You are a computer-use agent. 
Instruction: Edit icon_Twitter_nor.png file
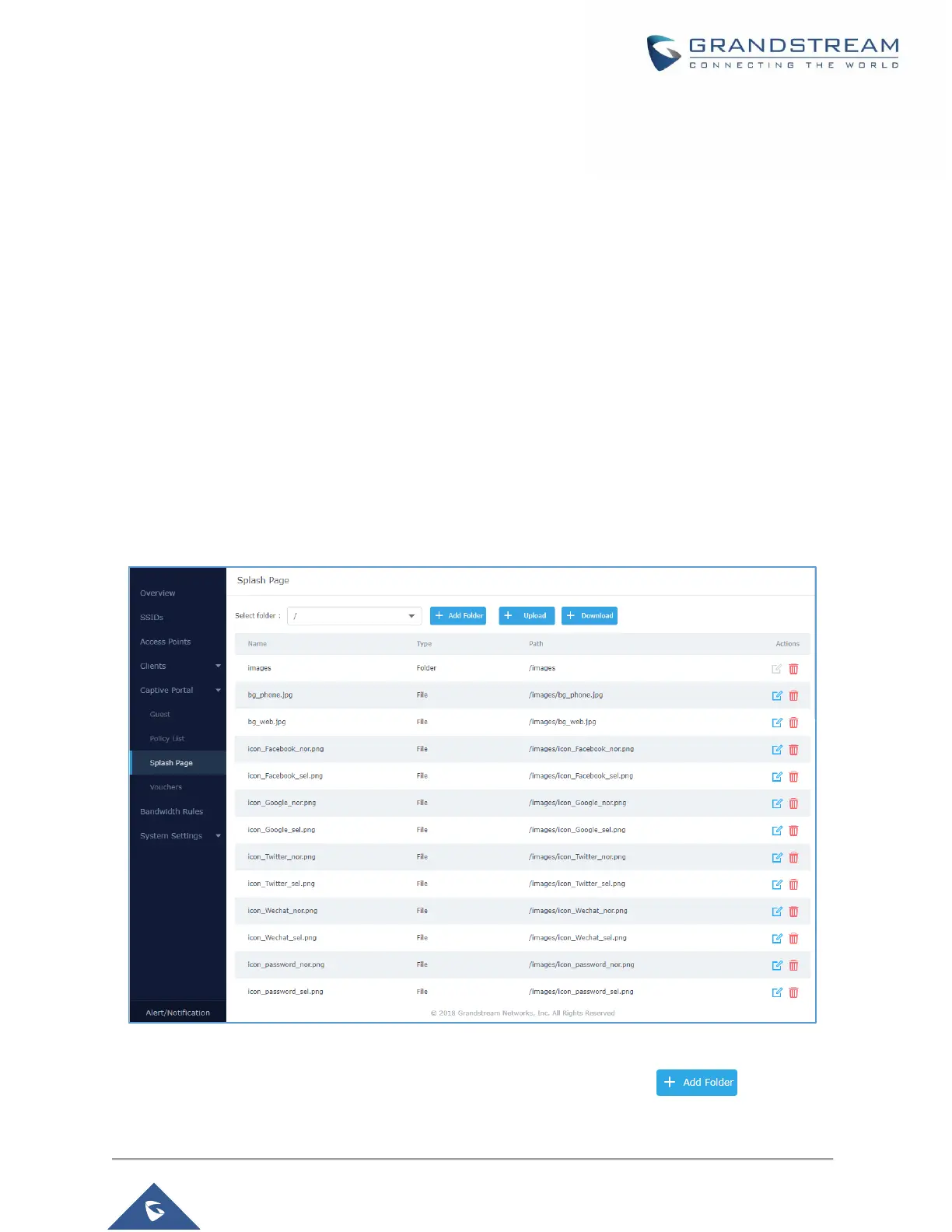click(x=776, y=858)
